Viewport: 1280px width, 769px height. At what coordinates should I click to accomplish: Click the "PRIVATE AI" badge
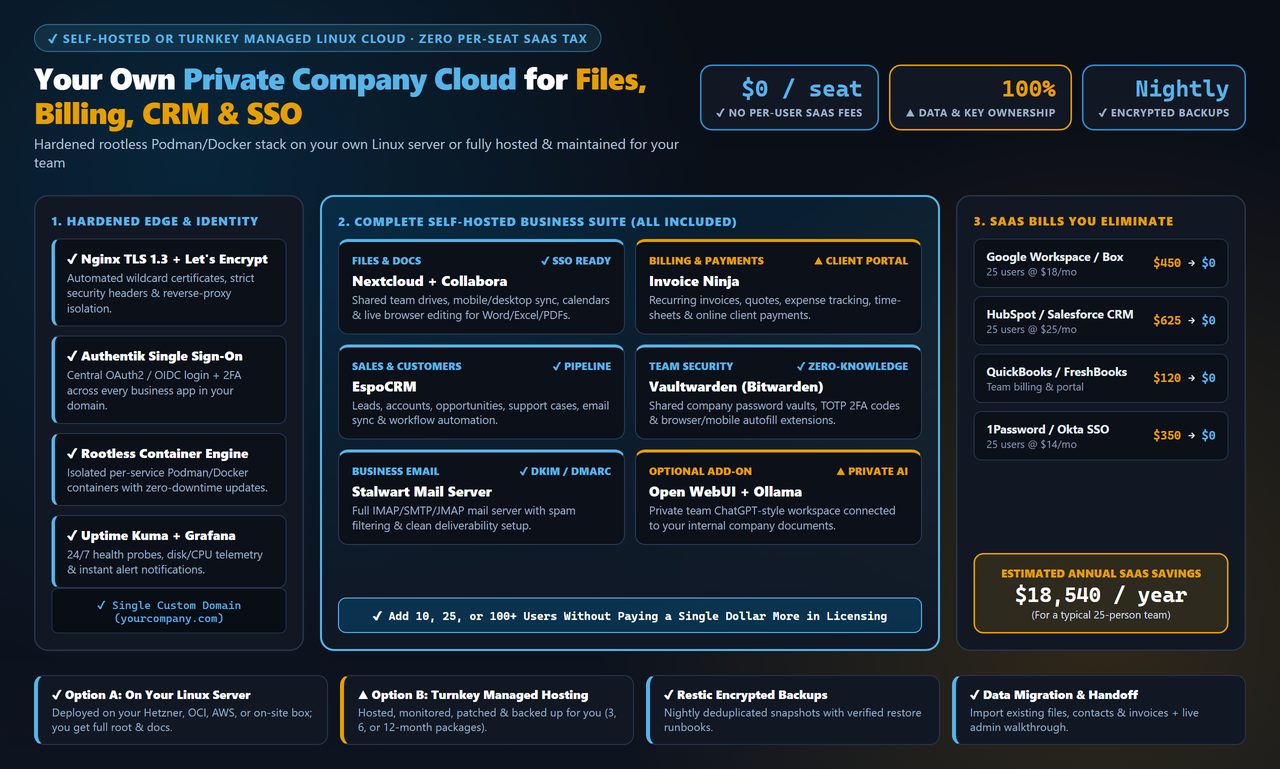coord(872,472)
